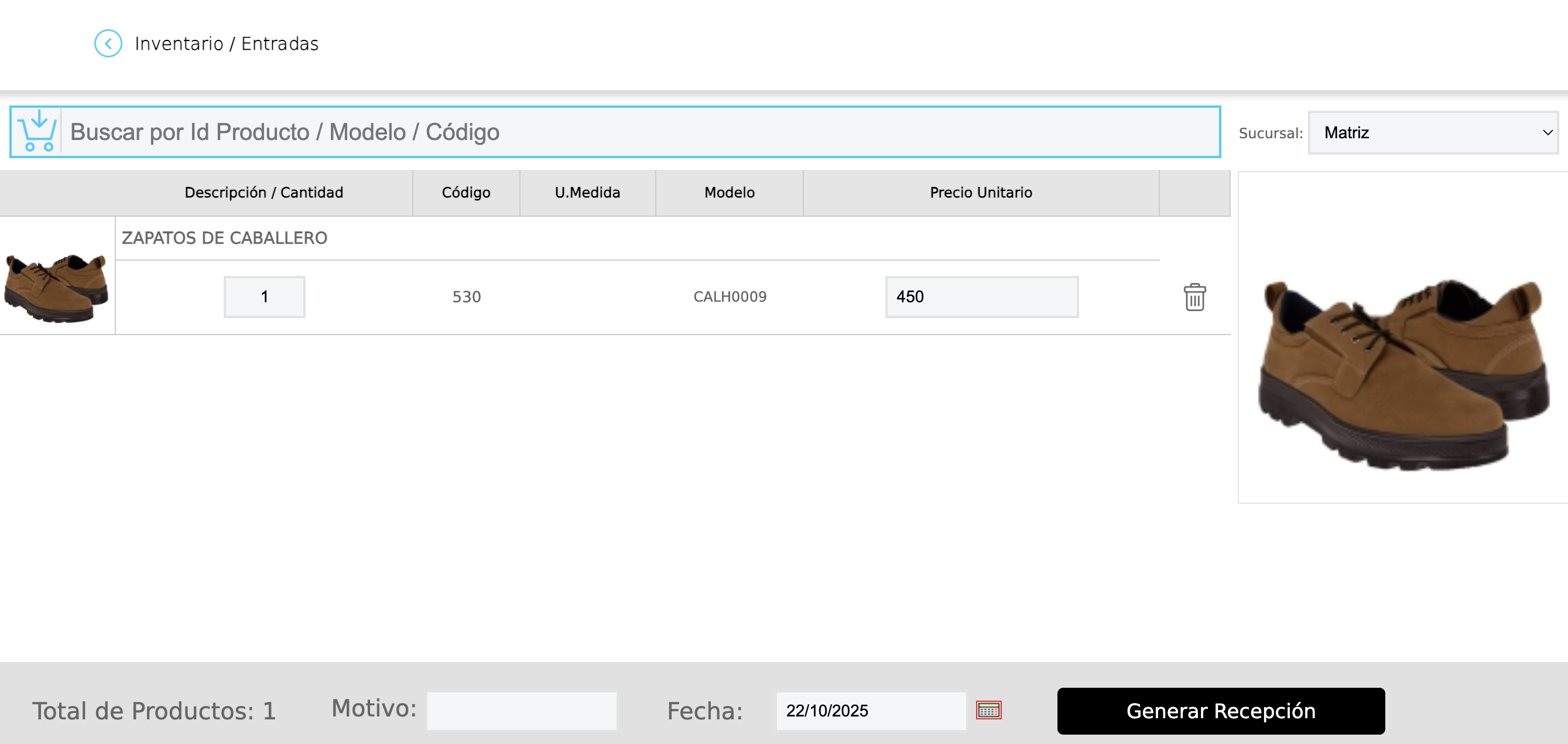The image size is (1568, 744).
Task: Click the Generar Recepción button
Action: click(x=1220, y=711)
